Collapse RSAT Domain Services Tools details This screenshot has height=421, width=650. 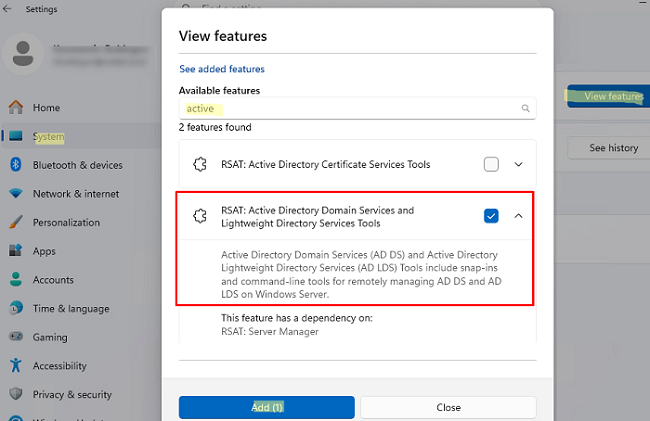518,216
